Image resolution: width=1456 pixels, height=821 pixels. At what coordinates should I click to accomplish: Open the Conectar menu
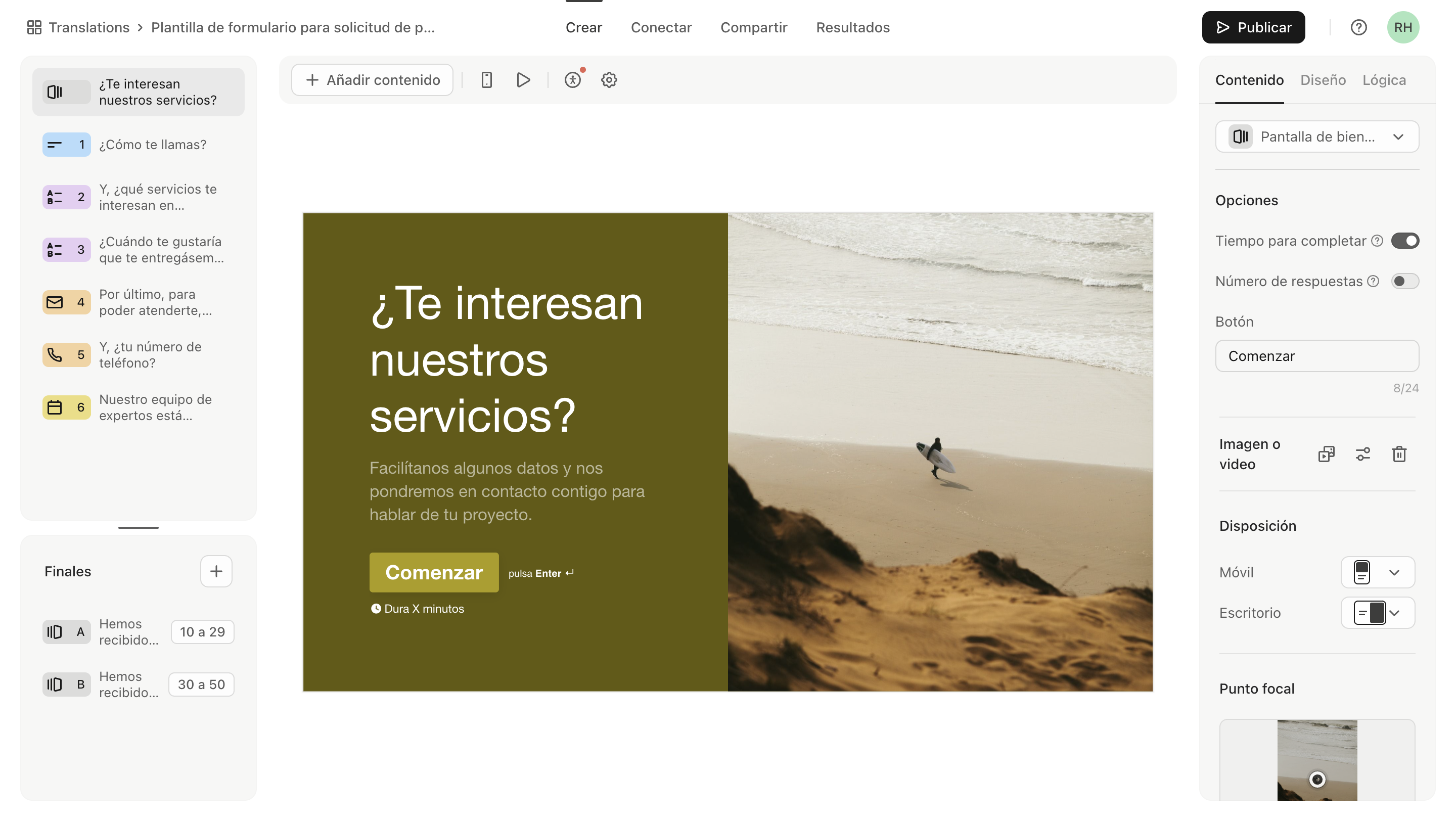click(x=661, y=27)
